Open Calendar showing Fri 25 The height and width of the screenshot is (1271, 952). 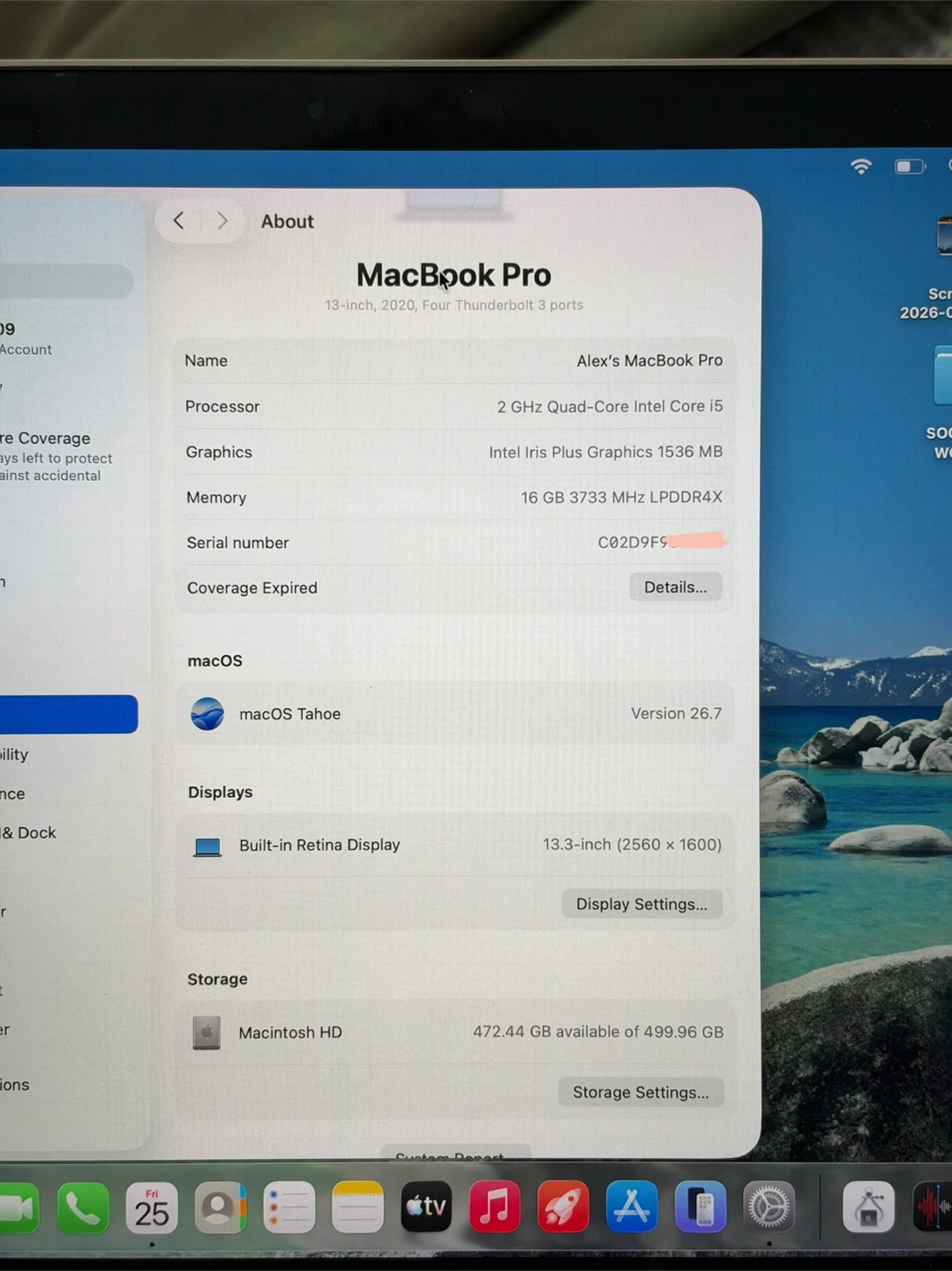tap(152, 1208)
